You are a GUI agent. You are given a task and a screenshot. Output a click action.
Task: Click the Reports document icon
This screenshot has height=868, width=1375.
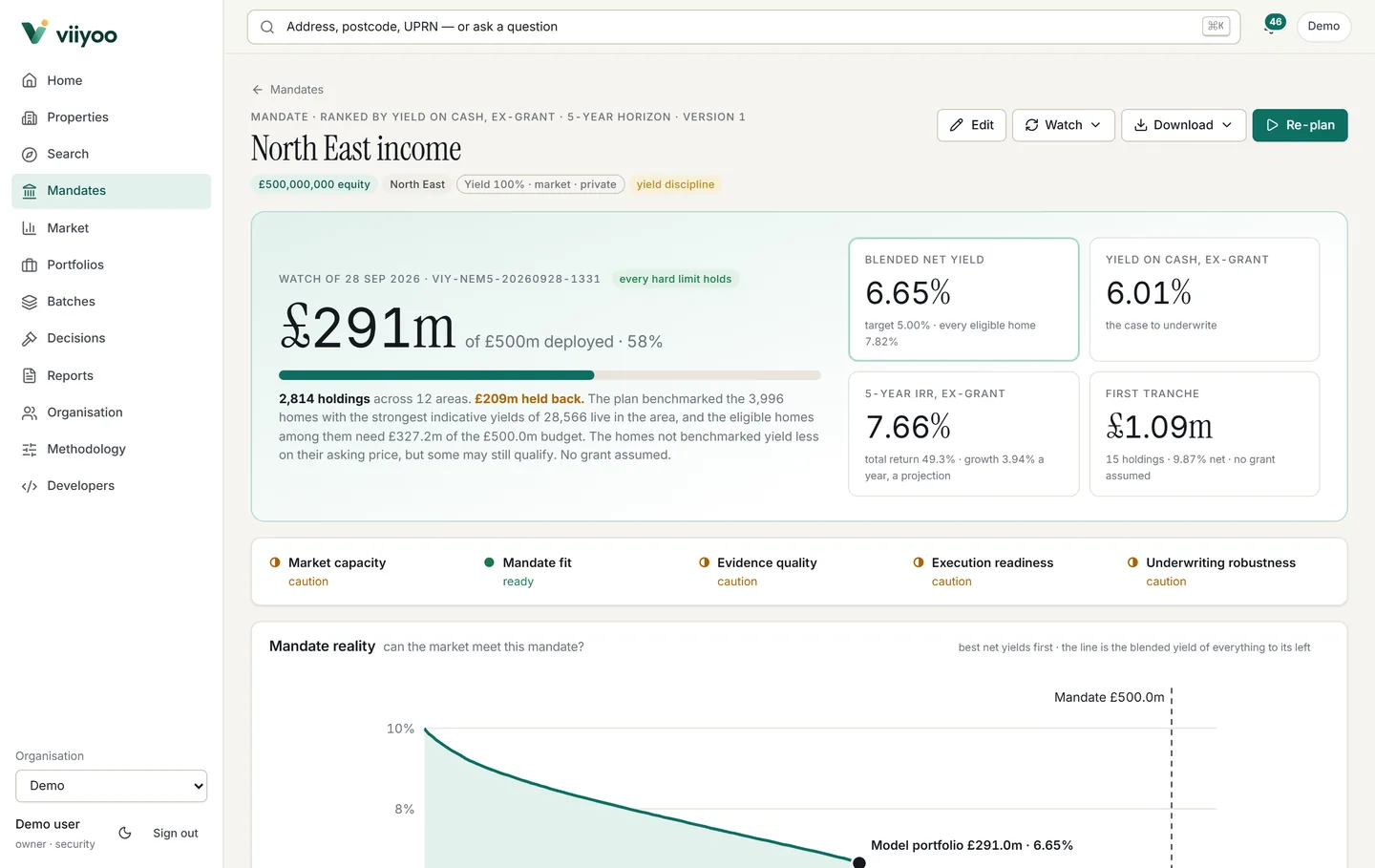click(x=30, y=375)
